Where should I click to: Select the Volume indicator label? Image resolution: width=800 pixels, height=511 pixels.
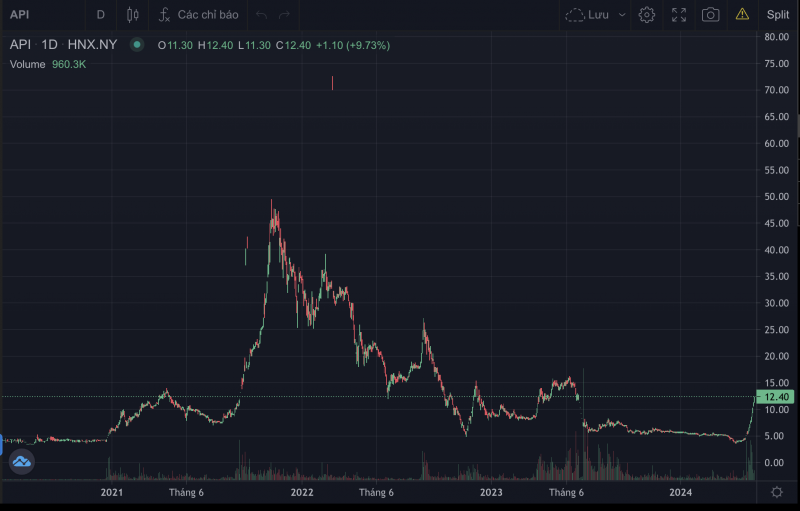[x=28, y=64]
